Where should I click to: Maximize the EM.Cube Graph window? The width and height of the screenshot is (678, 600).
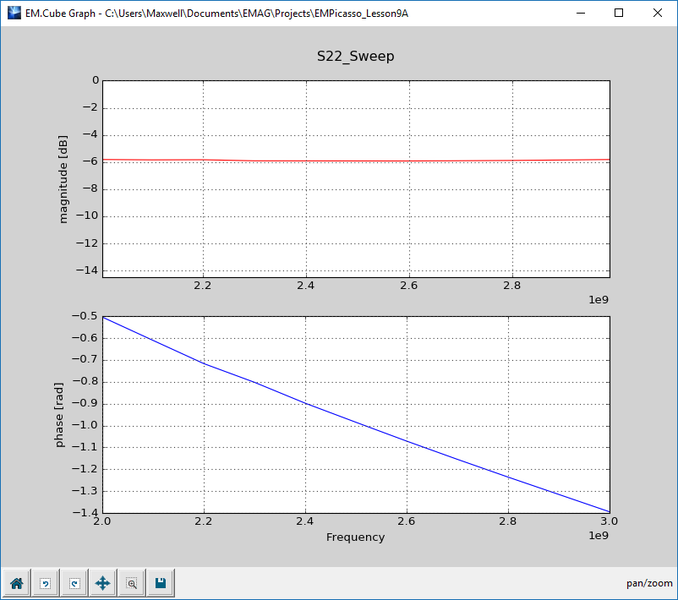pyautogui.click(x=619, y=13)
